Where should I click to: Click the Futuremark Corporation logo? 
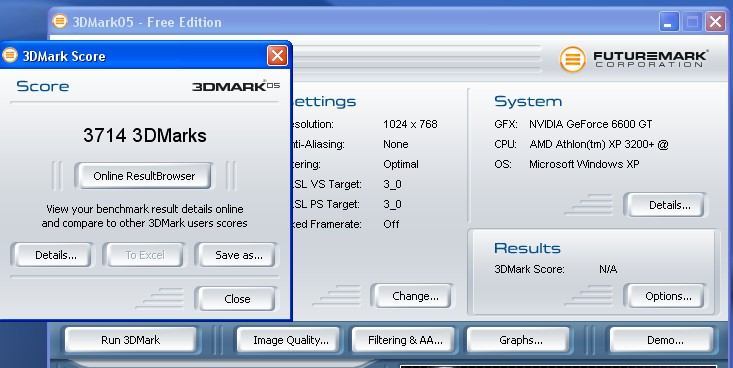[x=634, y=59]
